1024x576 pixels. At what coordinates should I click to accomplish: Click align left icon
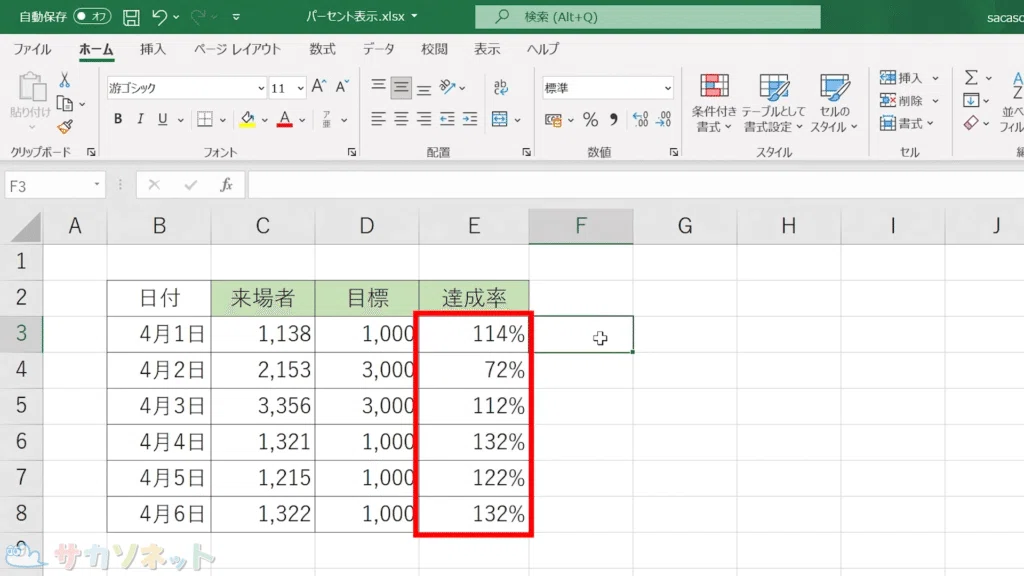(378, 119)
